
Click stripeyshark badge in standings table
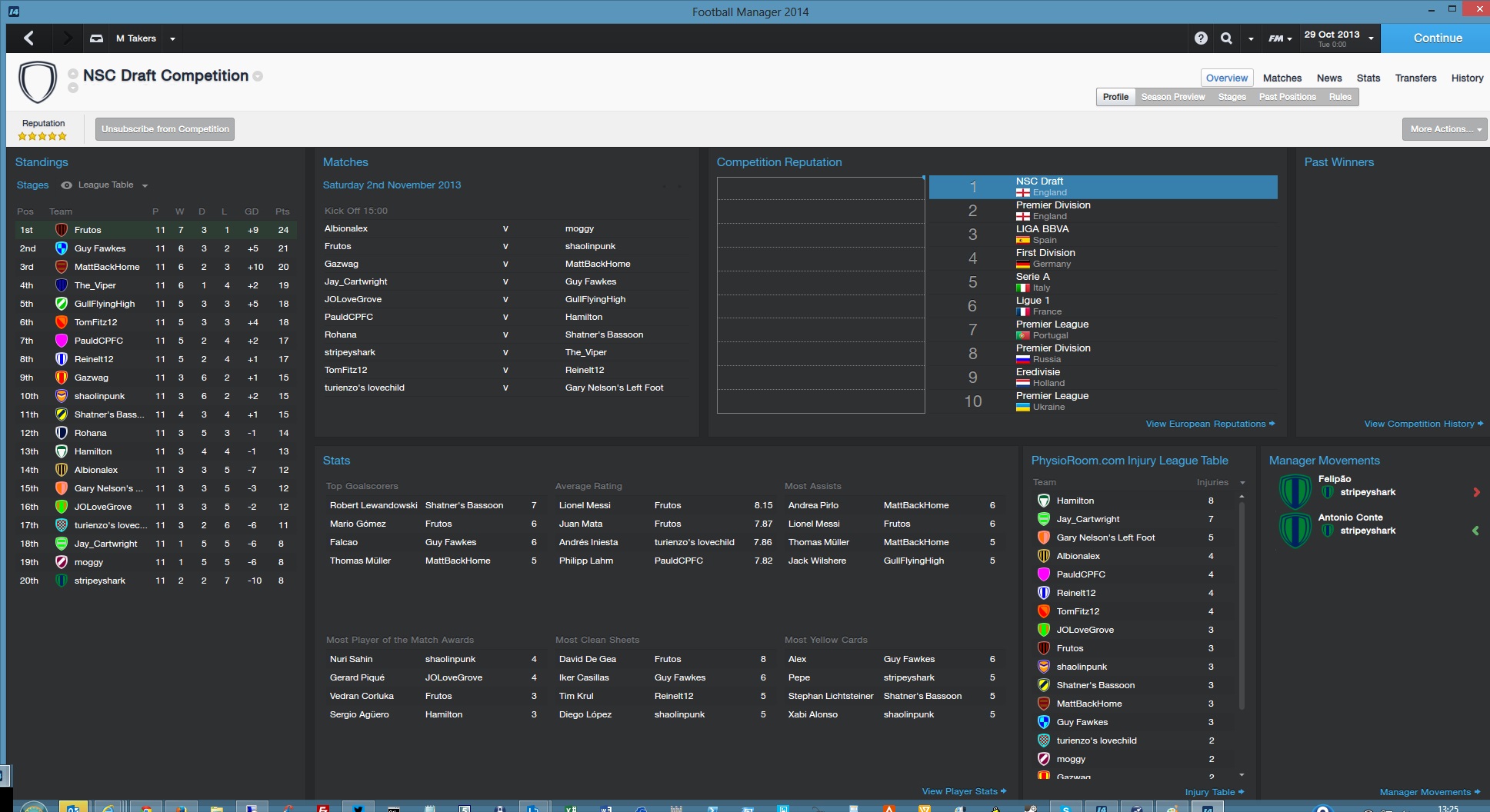click(61, 581)
